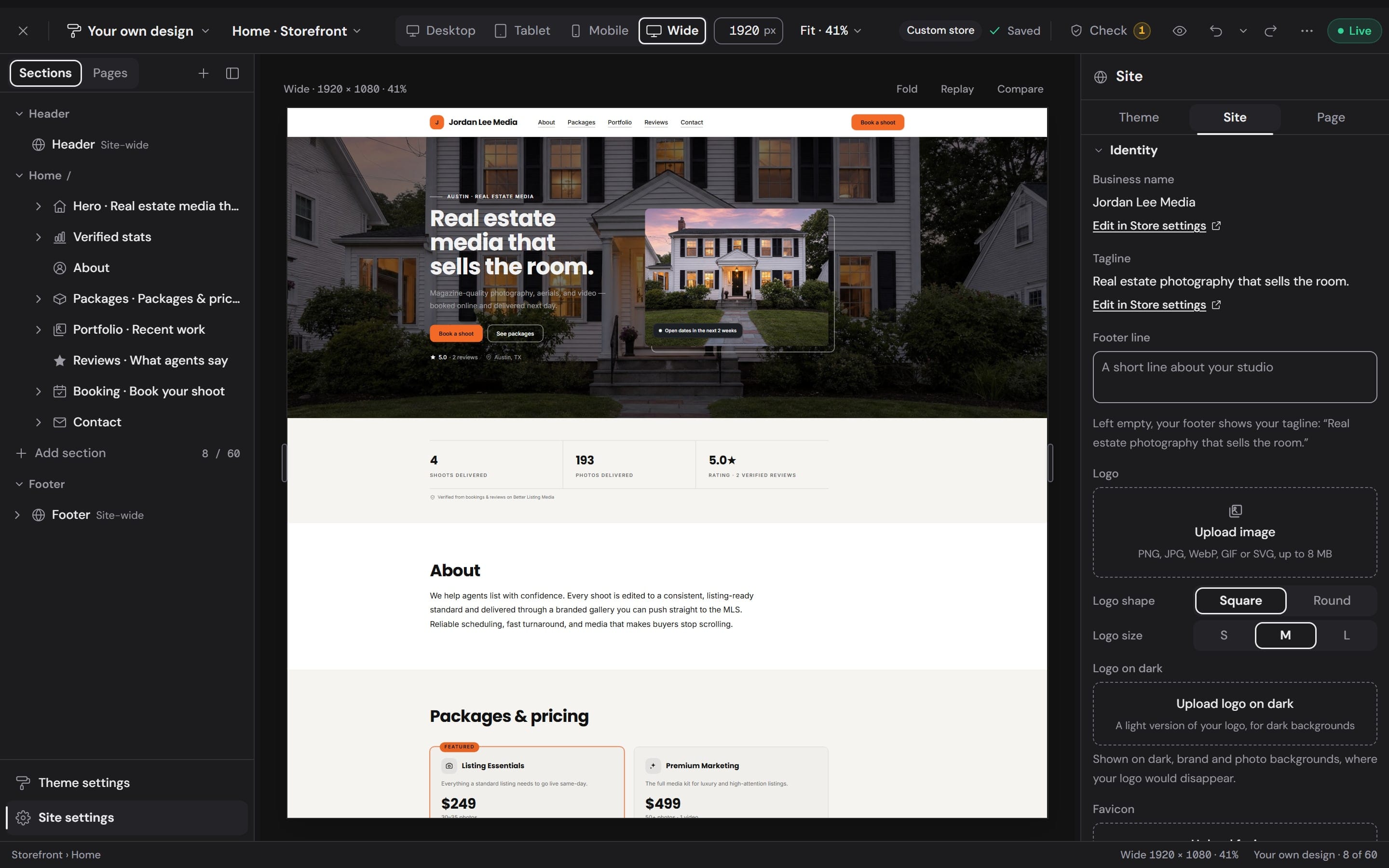Open the Theme tab in right panel
Screen dimensions: 1389x868
pyautogui.click(x=1139, y=118)
